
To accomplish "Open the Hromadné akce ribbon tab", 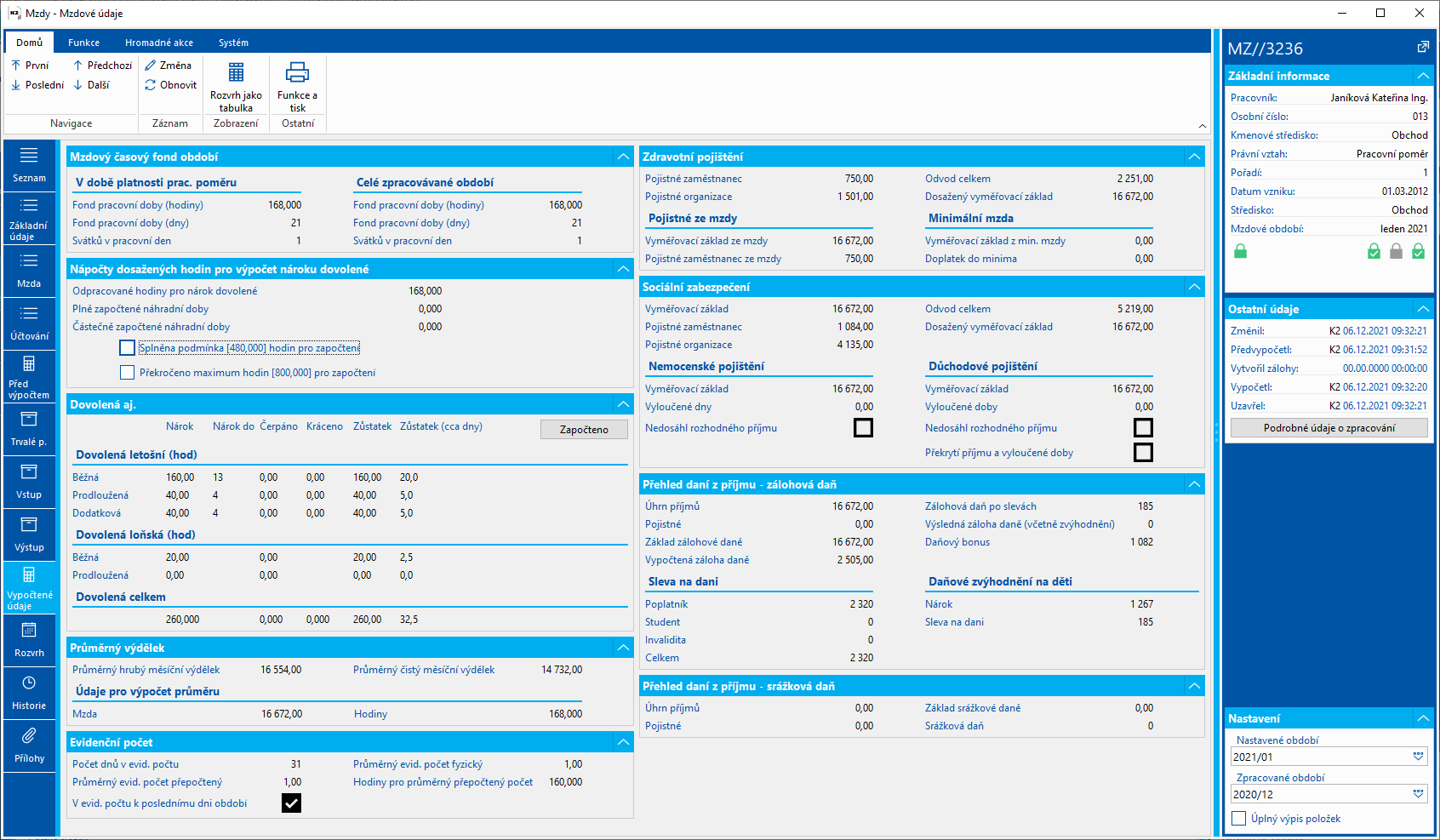I will tap(159, 43).
